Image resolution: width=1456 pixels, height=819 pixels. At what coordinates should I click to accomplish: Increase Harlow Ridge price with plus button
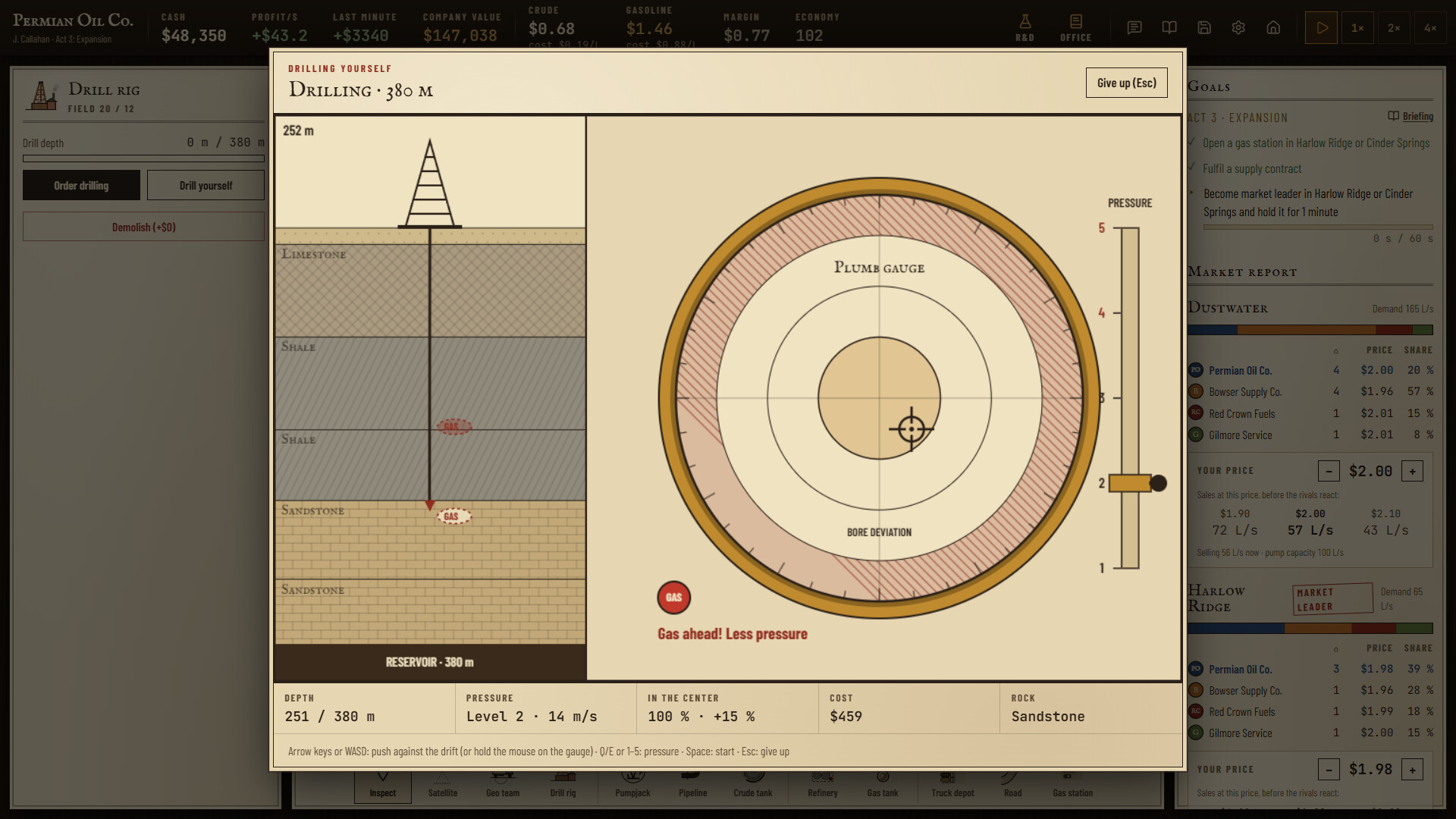tap(1412, 769)
